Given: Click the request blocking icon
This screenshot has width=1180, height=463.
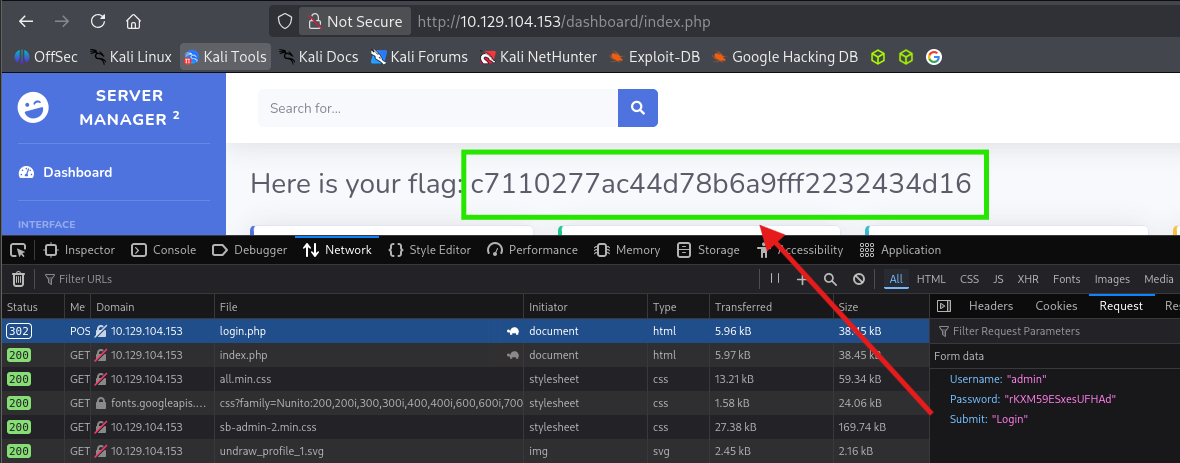Looking at the screenshot, I should coord(858,279).
